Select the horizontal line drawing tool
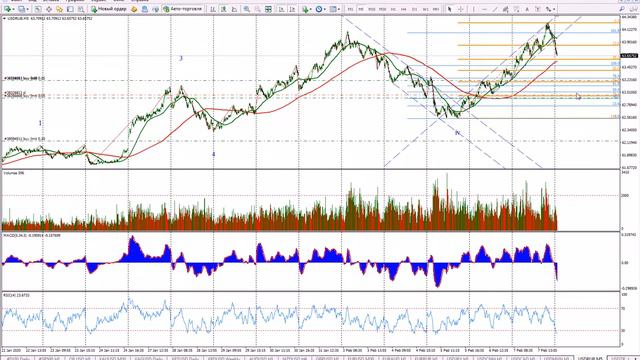This screenshot has width=640, height=360. pyautogui.click(x=484, y=9)
